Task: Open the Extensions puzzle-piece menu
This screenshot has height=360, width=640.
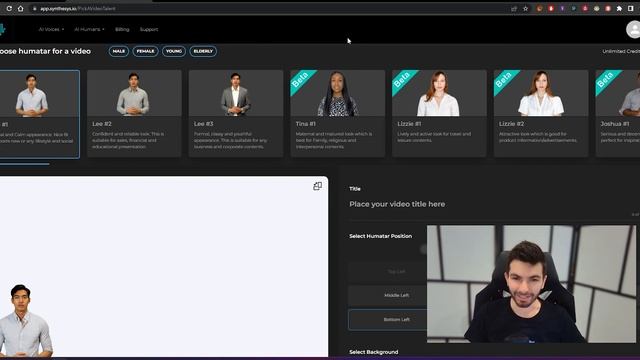Action: [x=619, y=9]
